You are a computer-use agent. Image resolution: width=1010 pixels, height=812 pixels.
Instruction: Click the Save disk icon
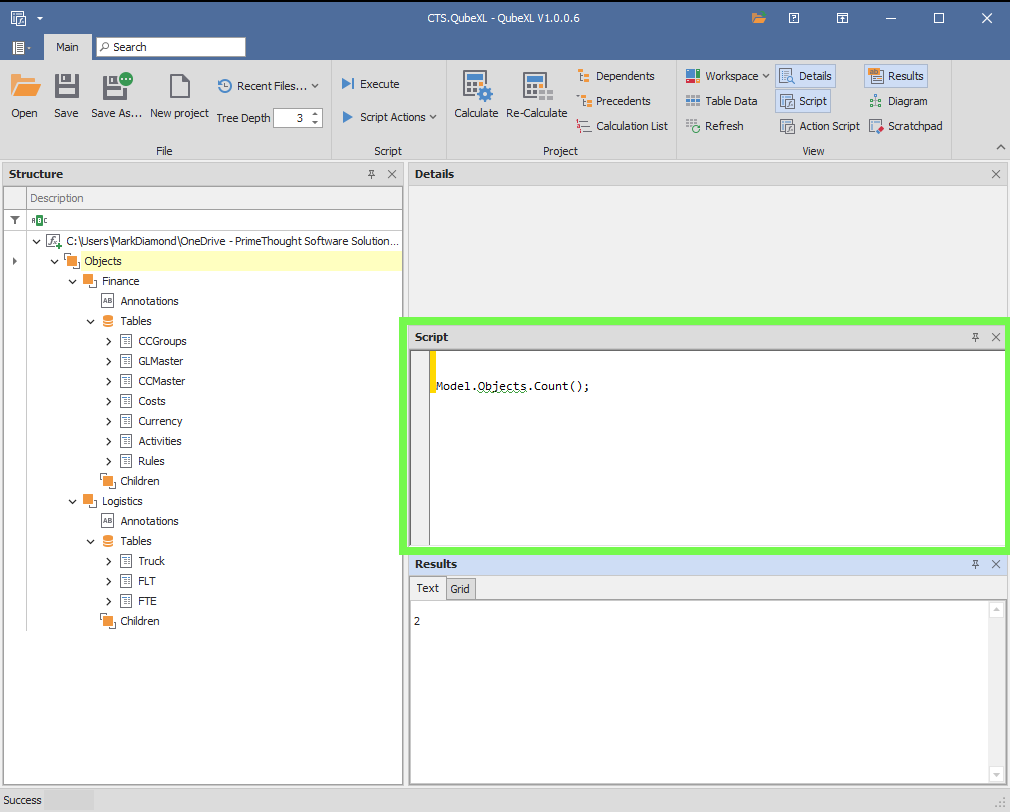pos(66,87)
